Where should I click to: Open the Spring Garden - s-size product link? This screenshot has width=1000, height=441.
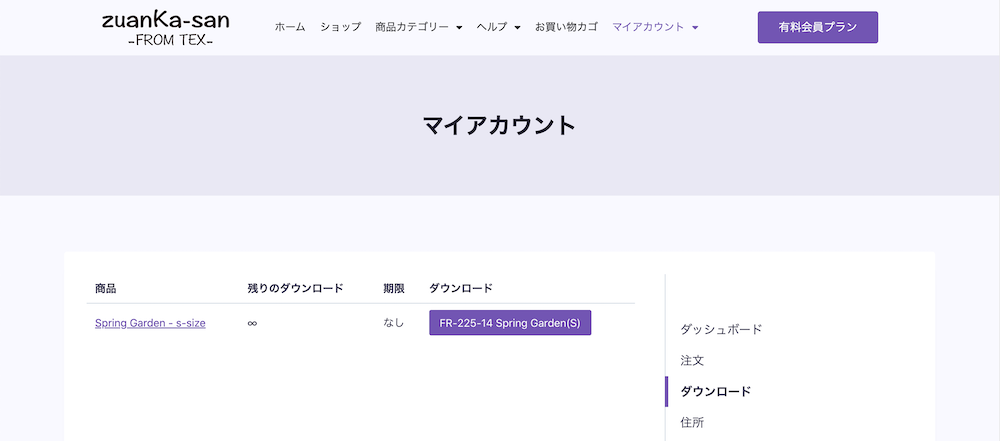pyautogui.click(x=150, y=323)
